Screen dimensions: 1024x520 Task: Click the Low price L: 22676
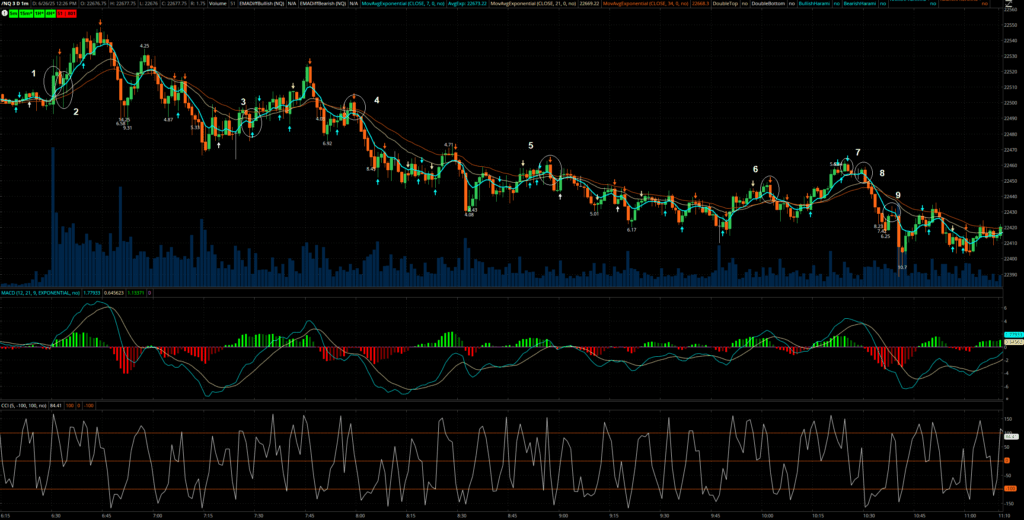(148, 3)
